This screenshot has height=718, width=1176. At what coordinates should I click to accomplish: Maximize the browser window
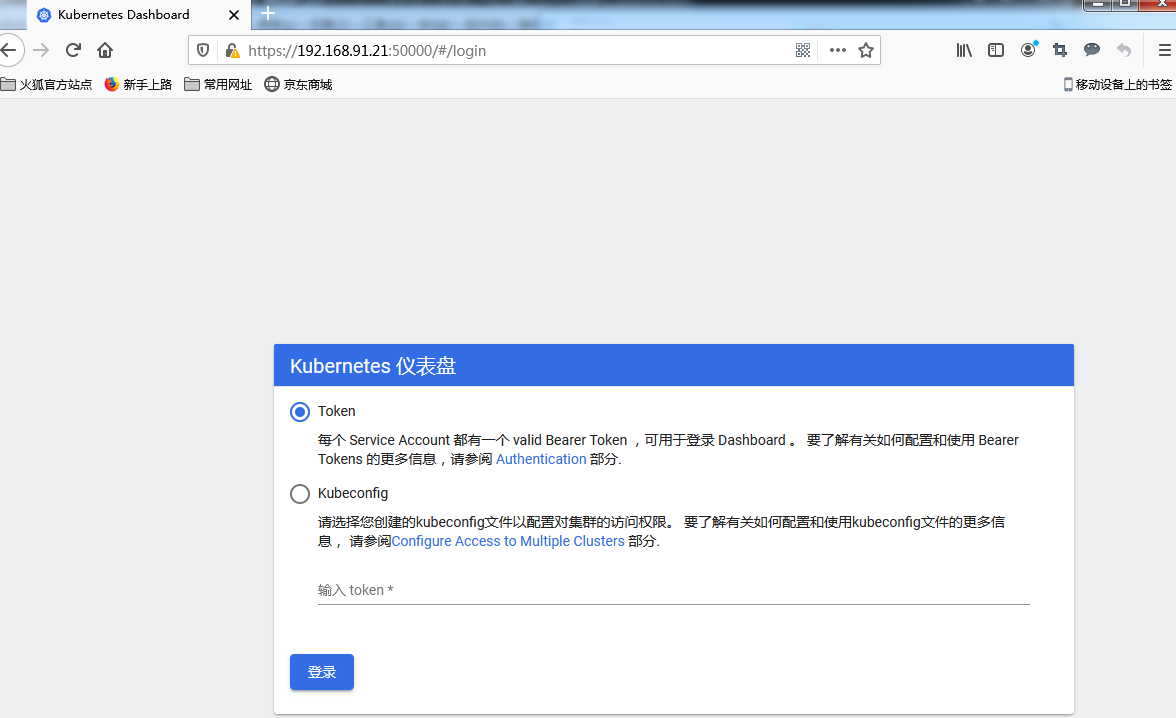(1124, 5)
